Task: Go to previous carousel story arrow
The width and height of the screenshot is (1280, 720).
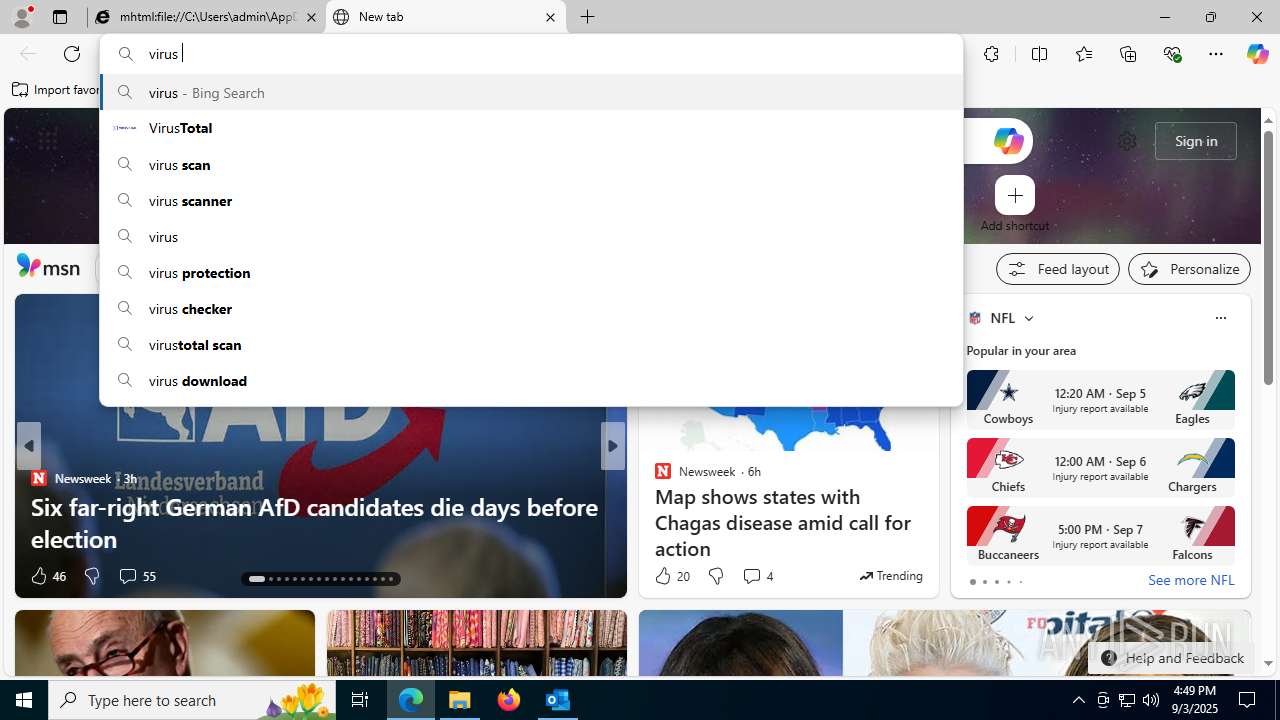Action: pos(28,446)
